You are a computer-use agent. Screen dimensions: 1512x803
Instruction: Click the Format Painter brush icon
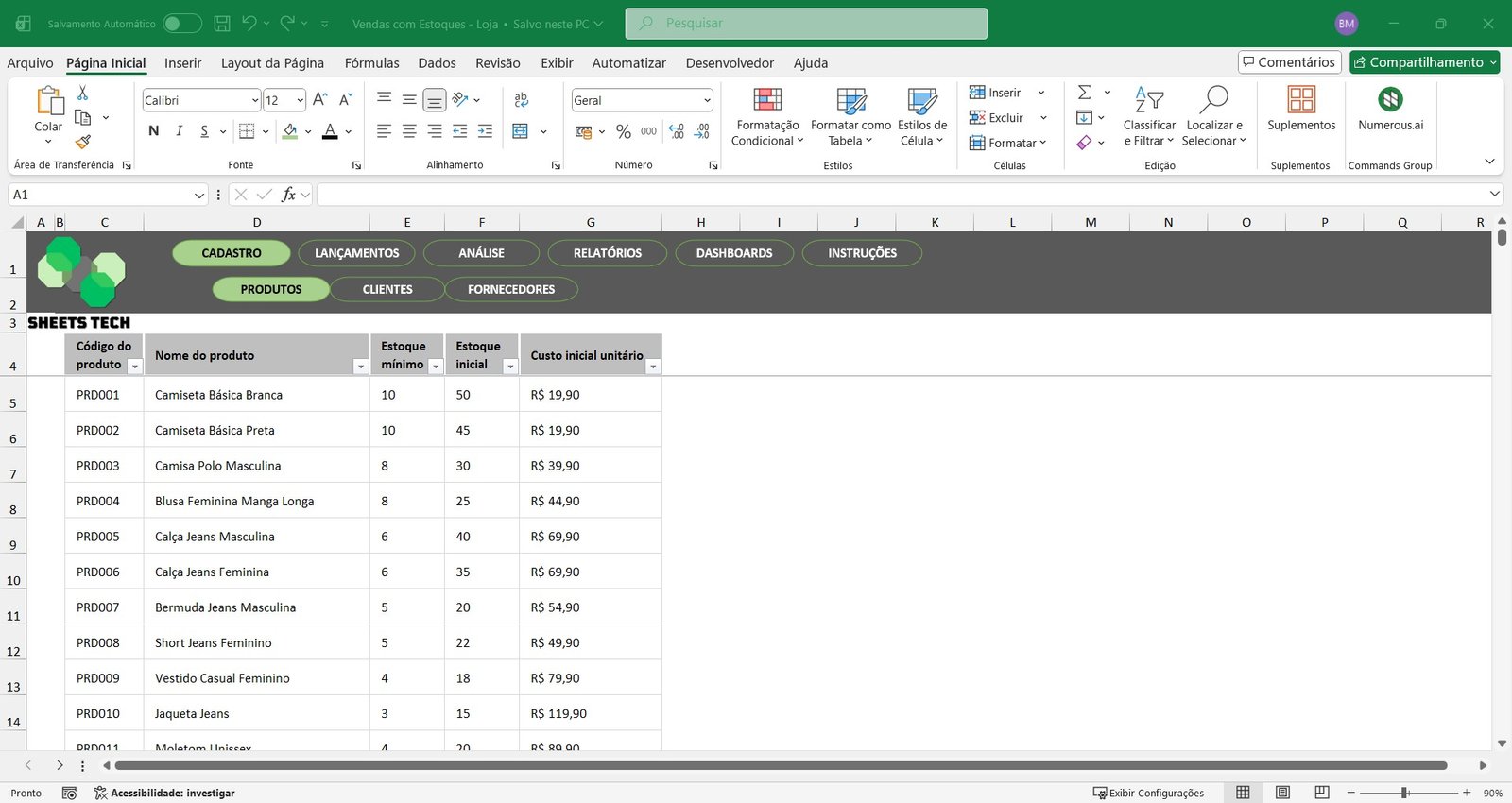(83, 142)
